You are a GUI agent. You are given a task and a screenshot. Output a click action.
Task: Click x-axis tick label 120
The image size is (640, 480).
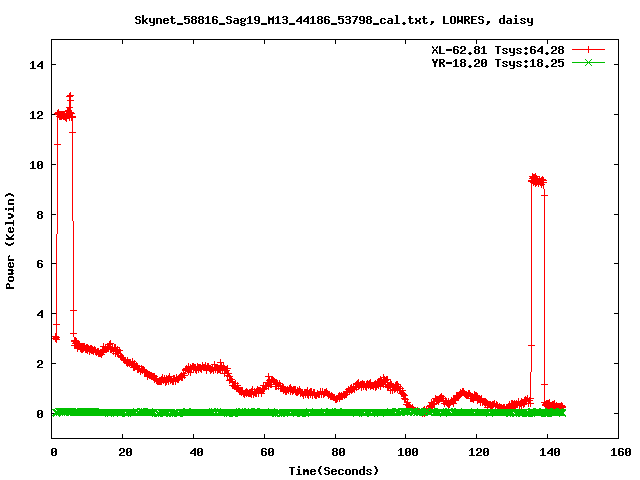pyautogui.click(x=479, y=452)
